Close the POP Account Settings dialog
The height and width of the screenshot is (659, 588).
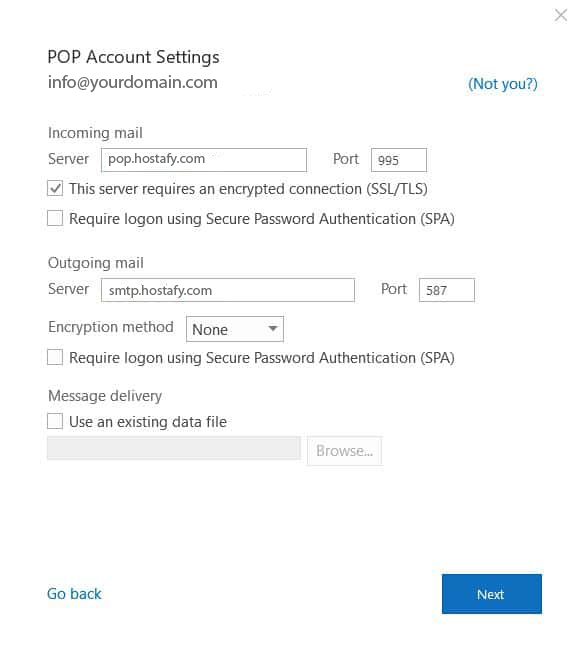(x=560, y=16)
